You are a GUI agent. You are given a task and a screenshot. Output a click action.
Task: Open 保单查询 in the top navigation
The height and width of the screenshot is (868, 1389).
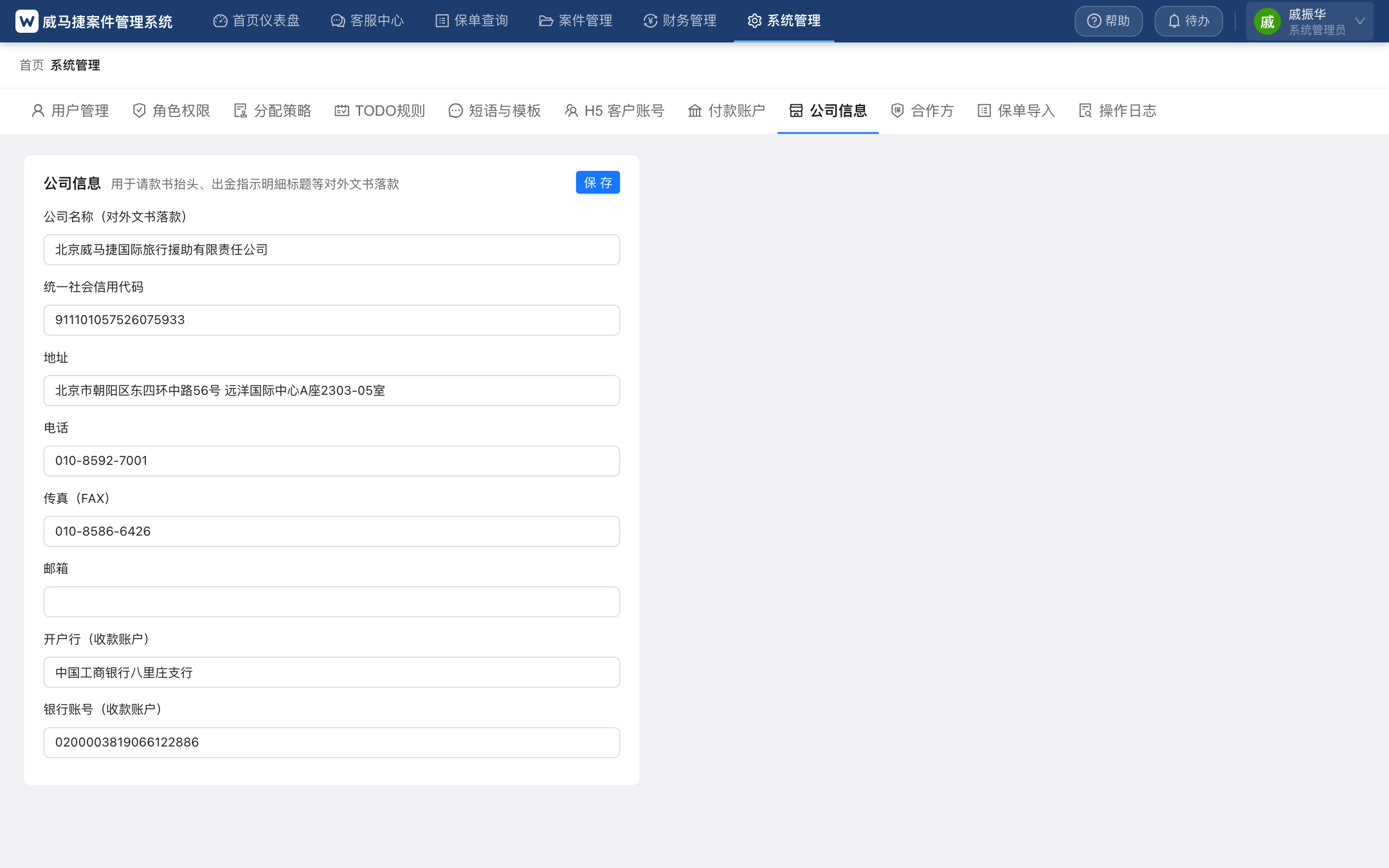471,21
